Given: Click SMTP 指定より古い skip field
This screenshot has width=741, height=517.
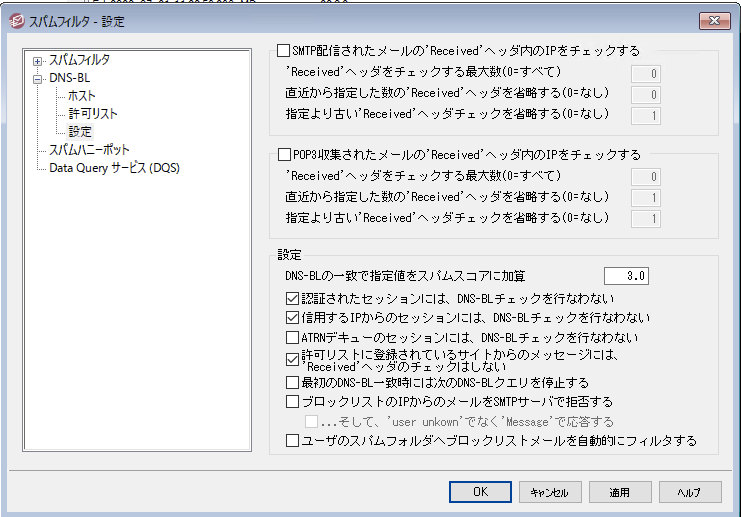Looking at the screenshot, I should pos(646,115).
